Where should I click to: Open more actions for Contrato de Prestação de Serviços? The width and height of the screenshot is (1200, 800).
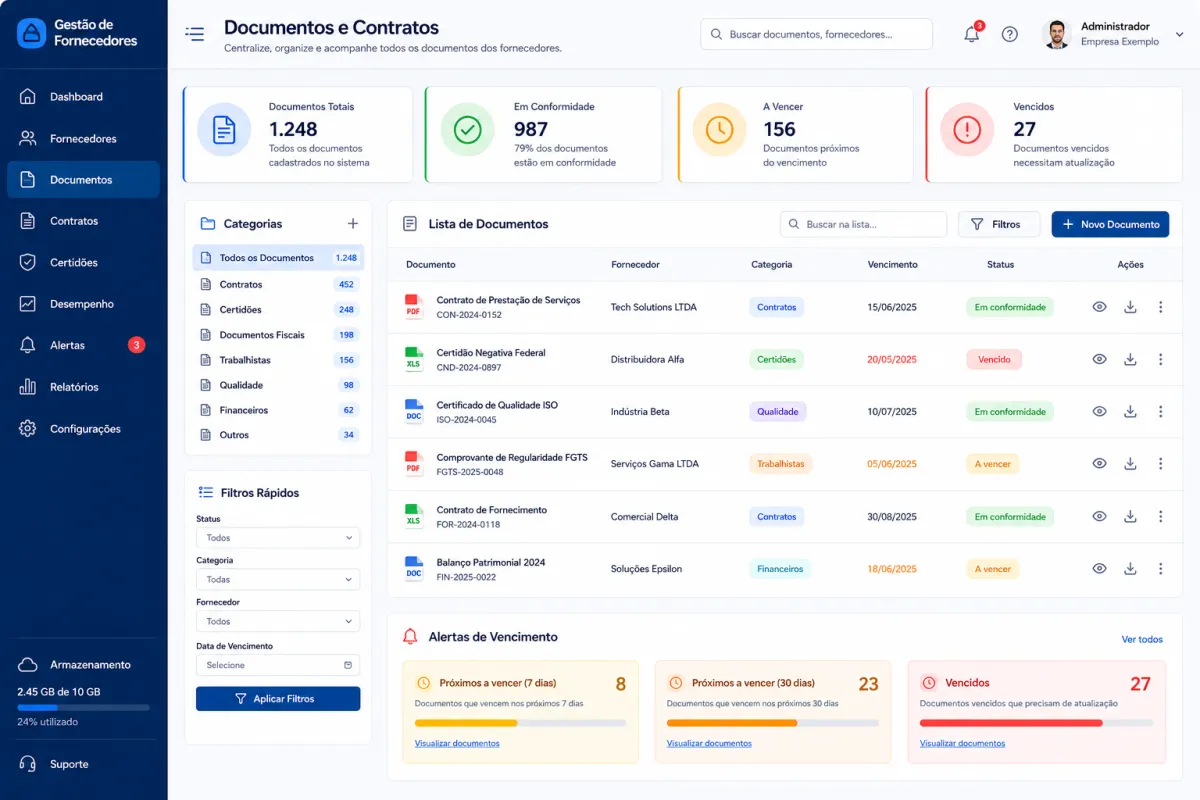[1160, 307]
